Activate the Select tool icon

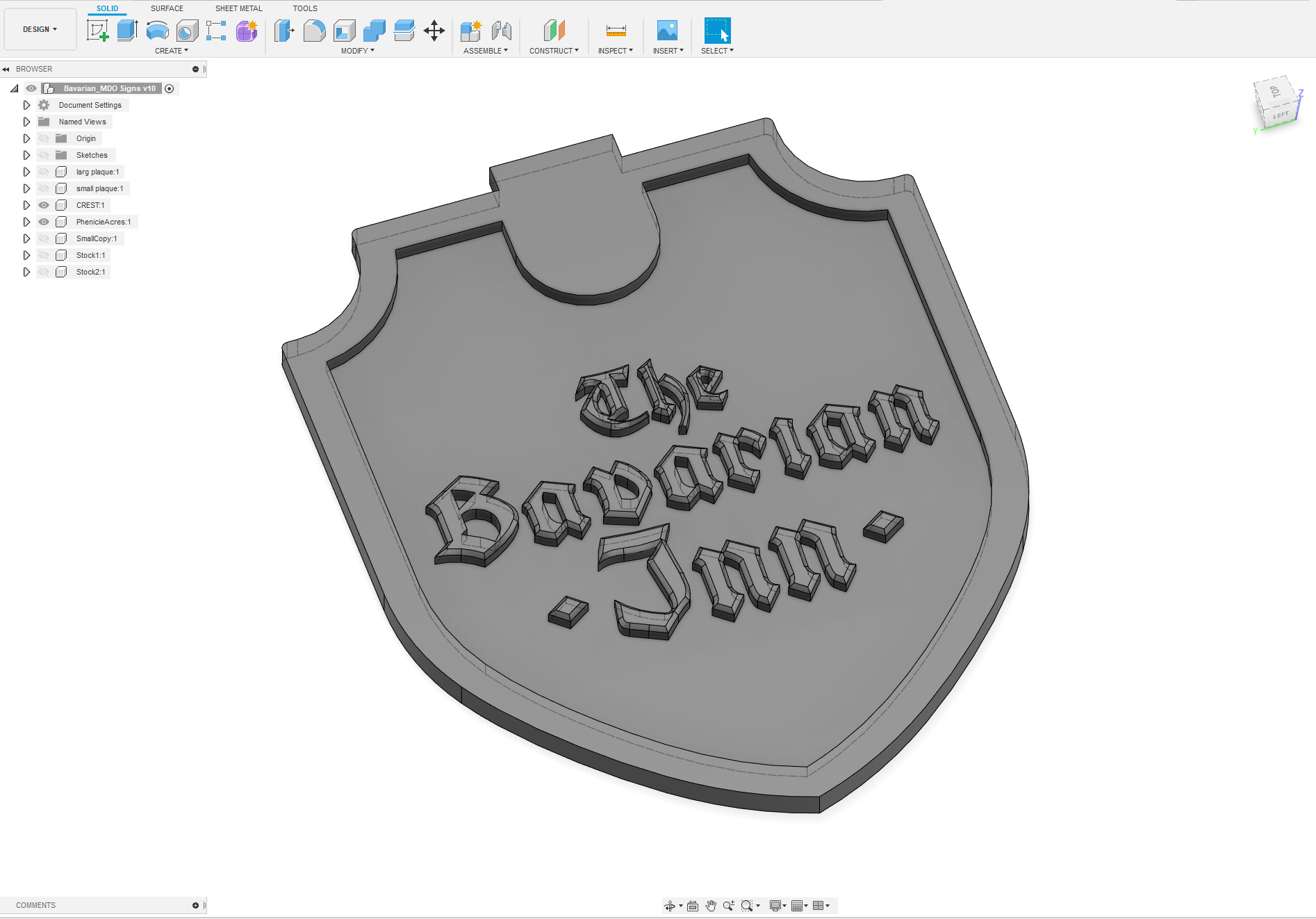coord(717,31)
